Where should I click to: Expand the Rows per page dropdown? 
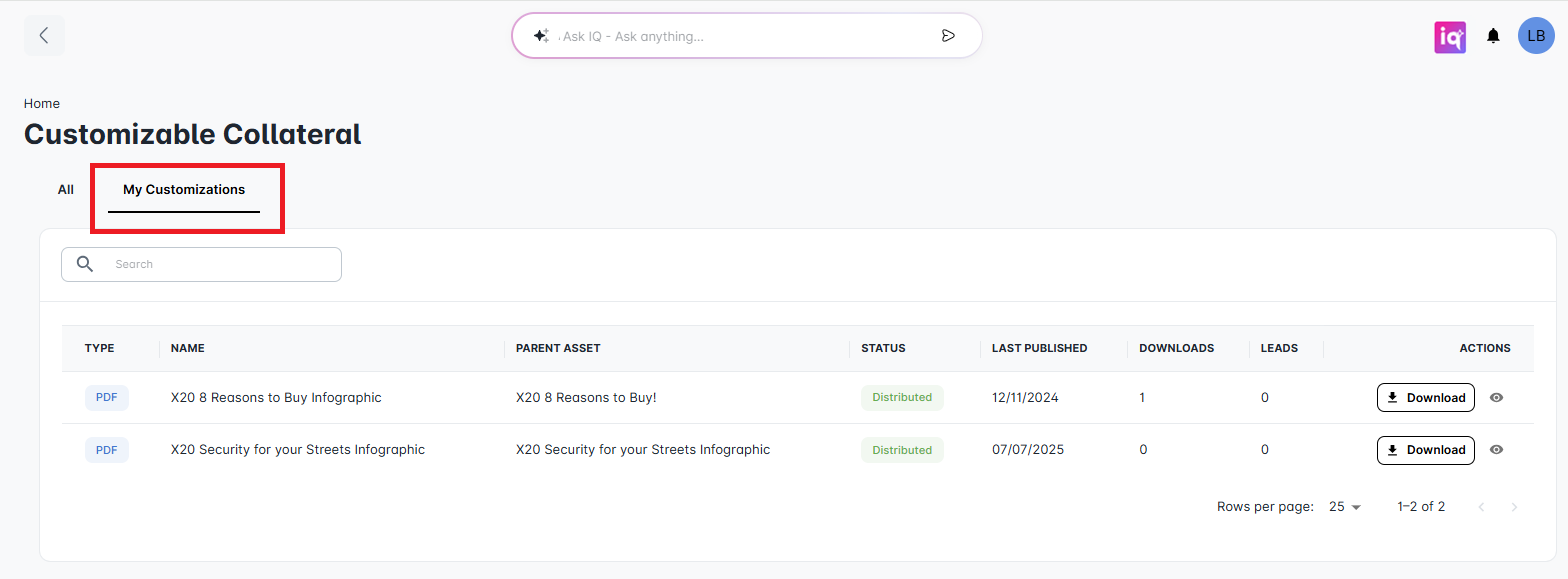pyautogui.click(x=1345, y=507)
